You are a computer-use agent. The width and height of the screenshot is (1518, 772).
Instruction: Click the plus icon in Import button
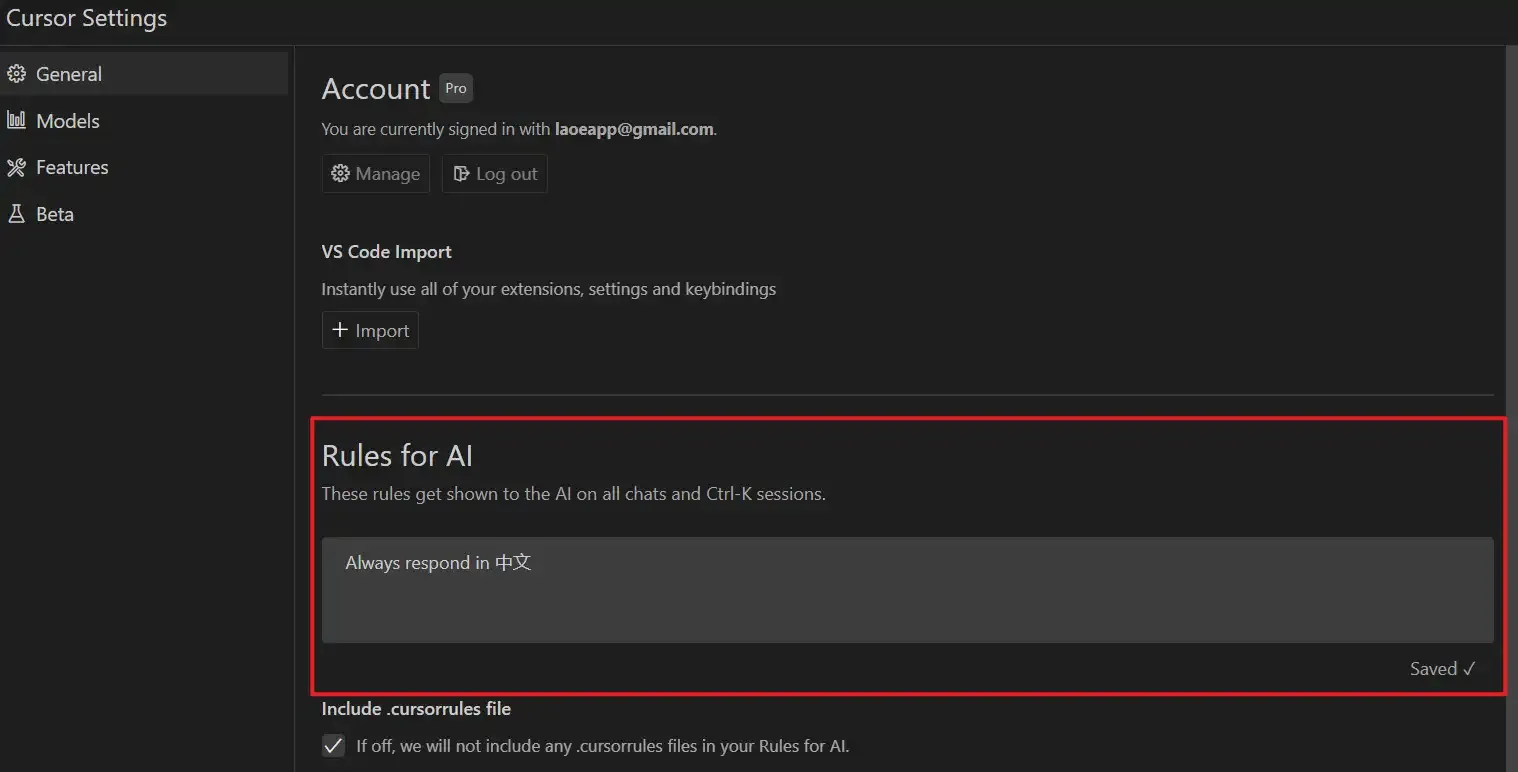click(x=340, y=331)
